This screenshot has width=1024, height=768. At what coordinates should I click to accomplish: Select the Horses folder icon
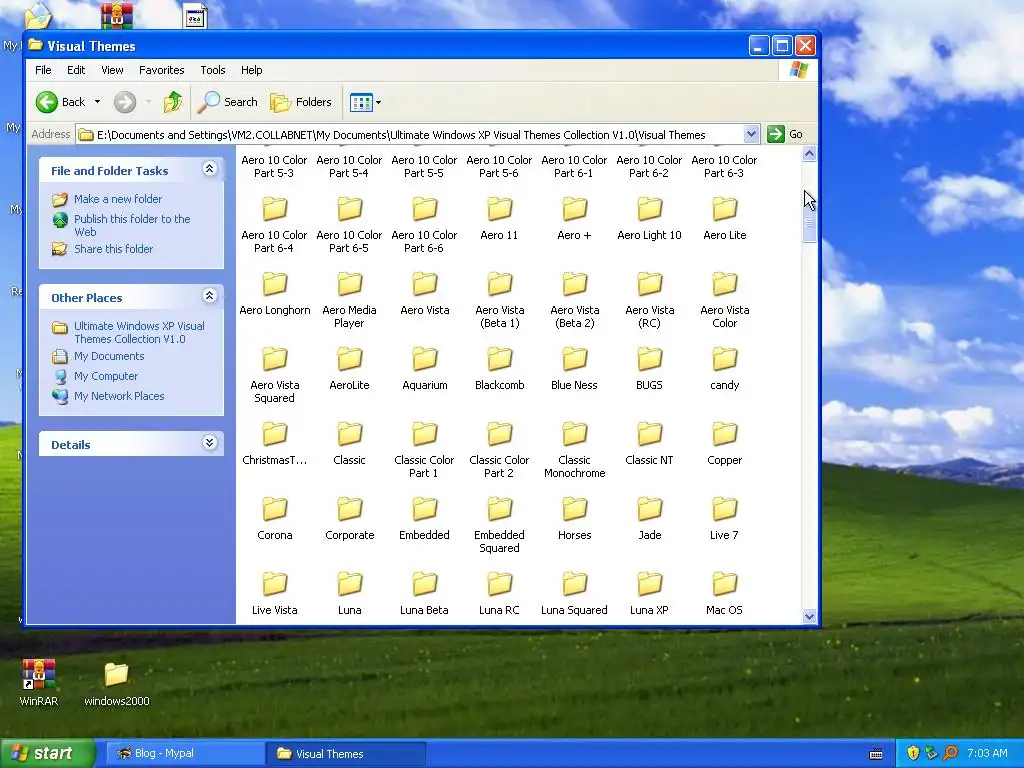pyautogui.click(x=575, y=509)
